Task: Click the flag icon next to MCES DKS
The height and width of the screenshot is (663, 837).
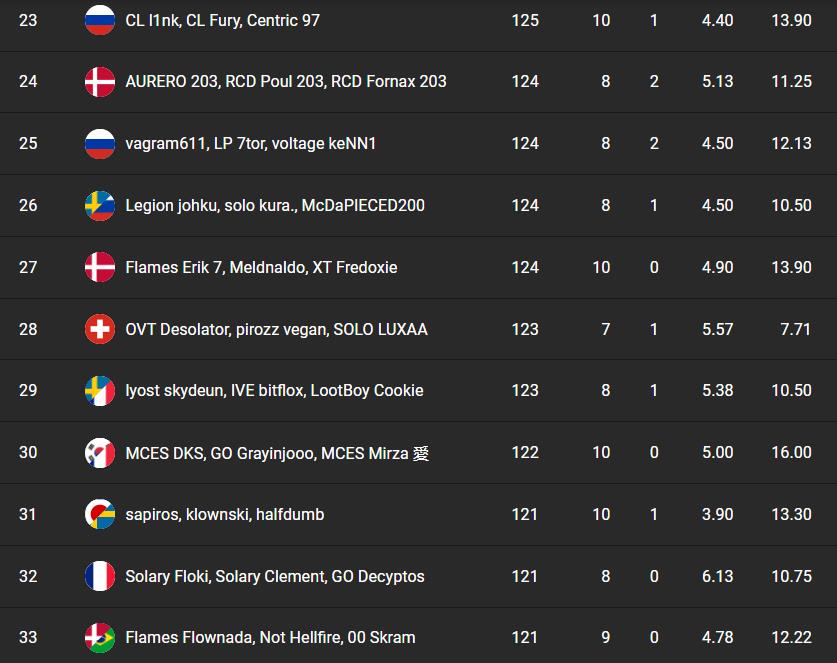Action: tap(100, 453)
